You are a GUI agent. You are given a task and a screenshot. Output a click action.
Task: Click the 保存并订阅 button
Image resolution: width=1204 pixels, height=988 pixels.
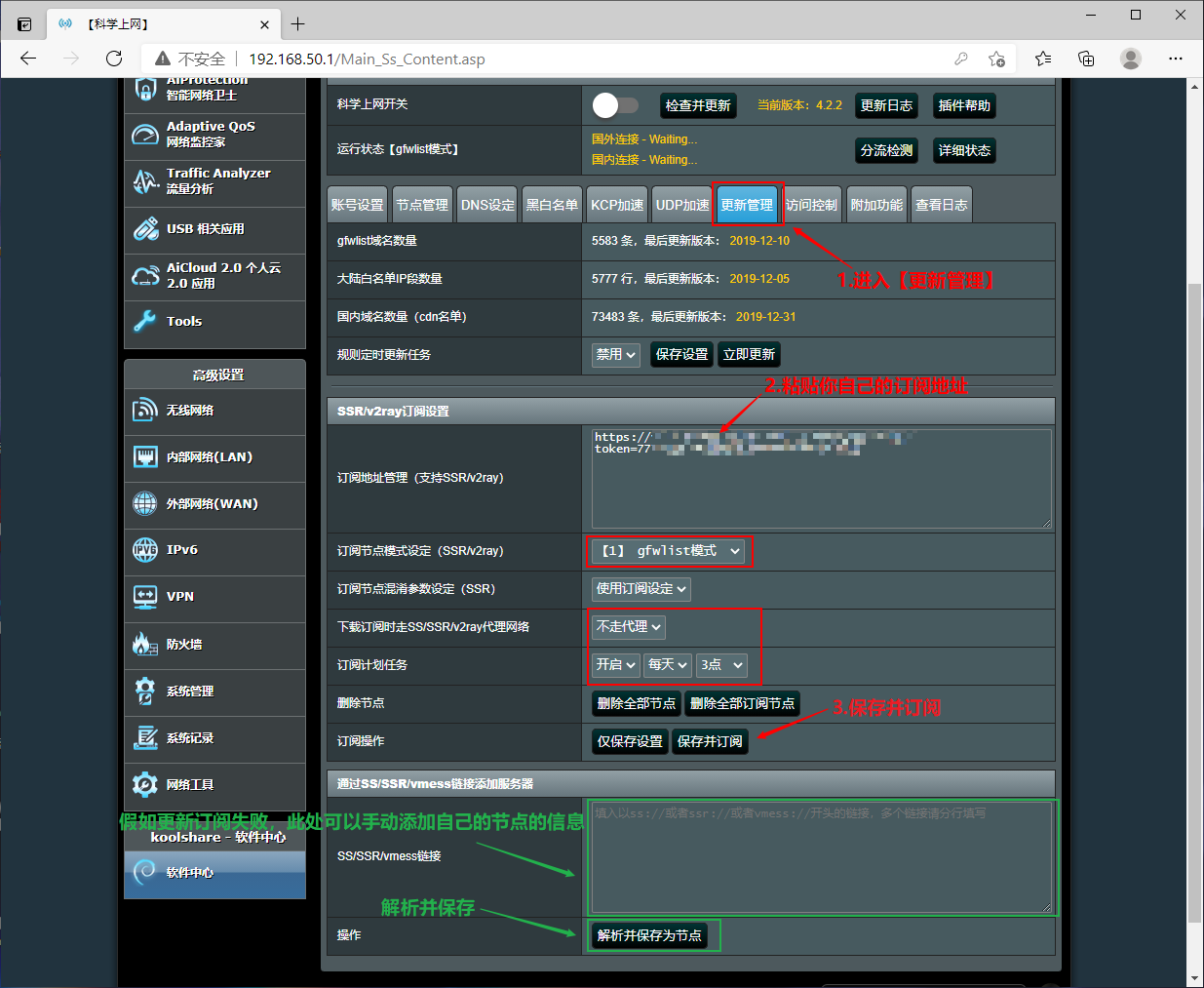(x=710, y=741)
